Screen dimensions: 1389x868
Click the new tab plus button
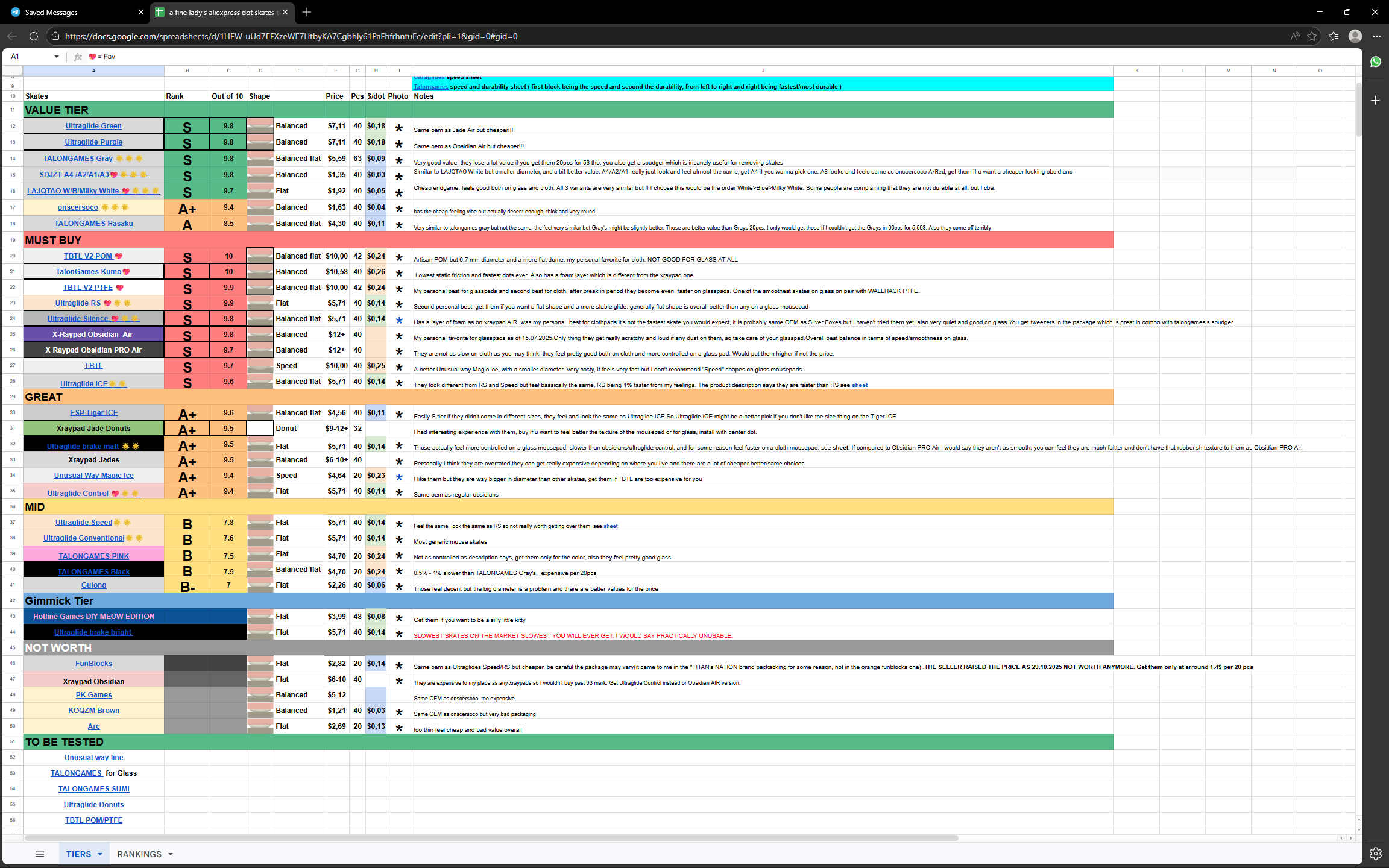[x=307, y=12]
